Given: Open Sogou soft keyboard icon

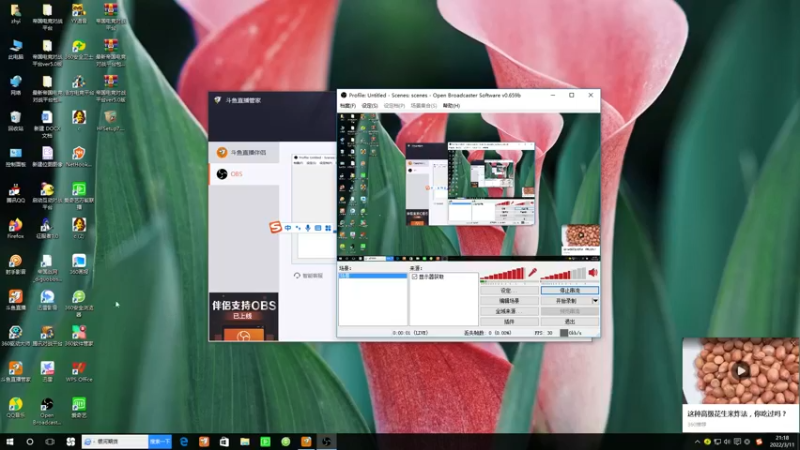Looking at the screenshot, I should pos(318,228).
